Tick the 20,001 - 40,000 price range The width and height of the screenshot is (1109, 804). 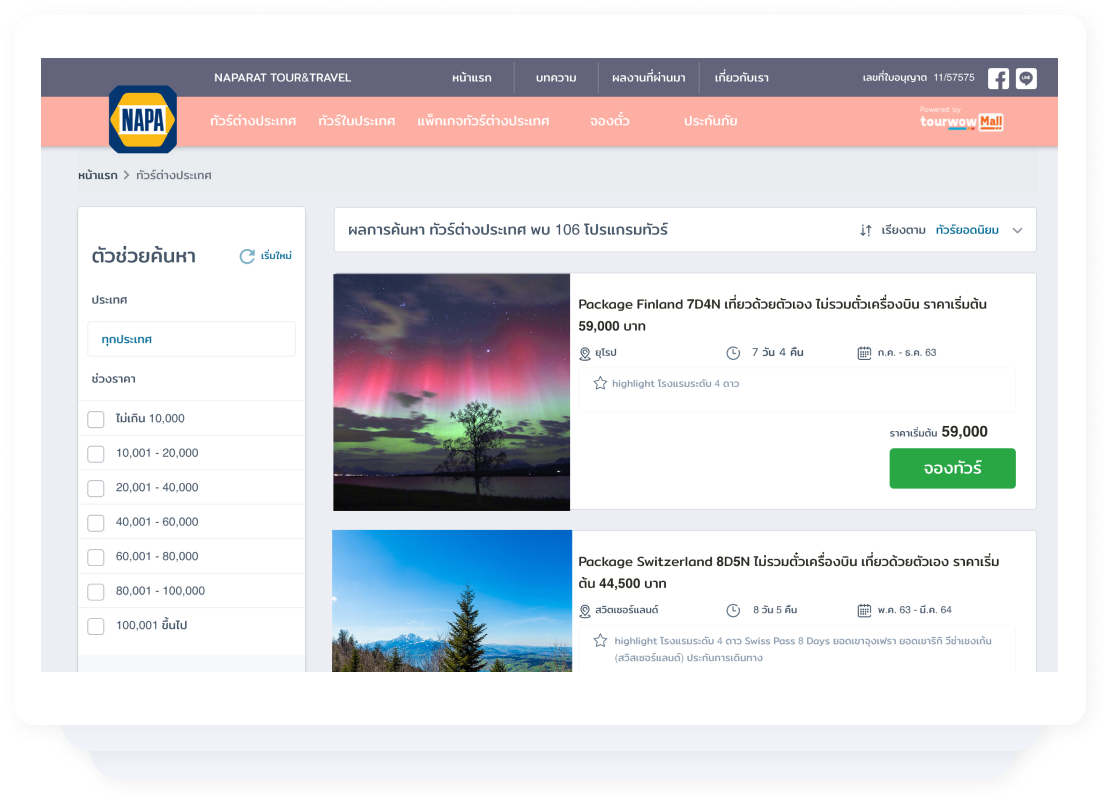pyautogui.click(x=96, y=488)
